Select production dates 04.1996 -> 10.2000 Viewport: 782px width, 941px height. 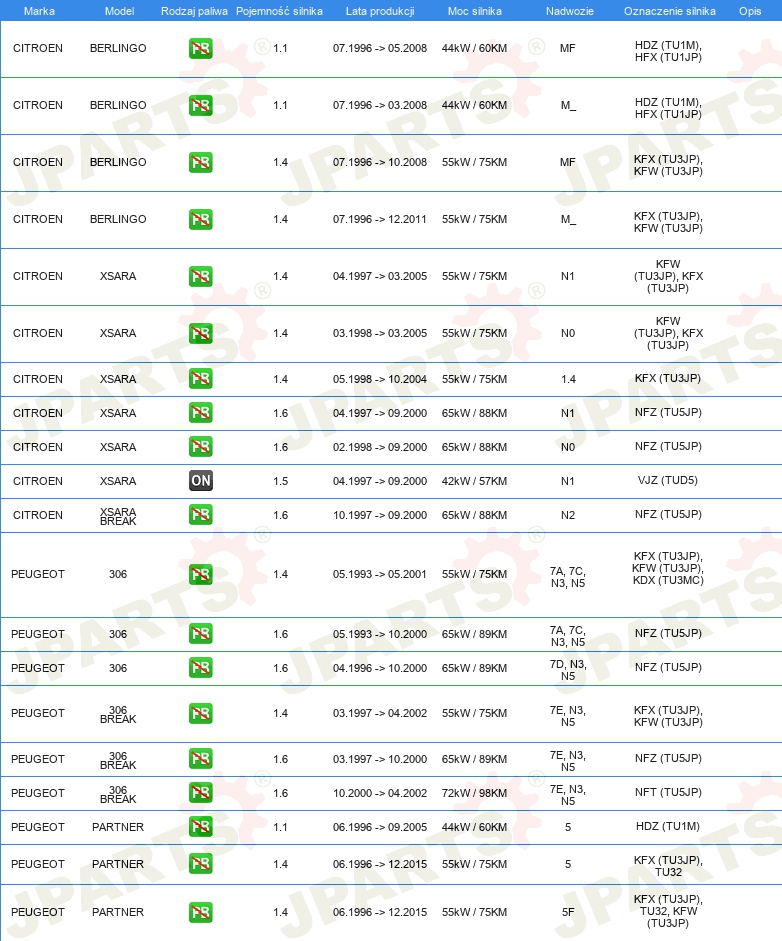tap(380, 668)
